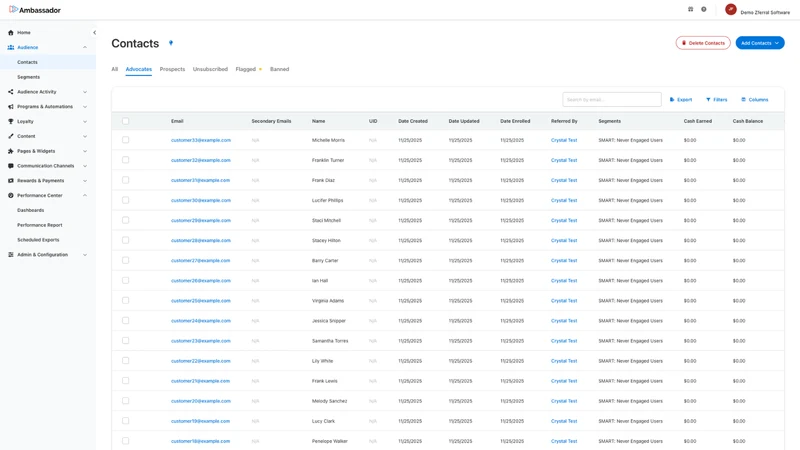Viewport: 800px width, 450px height.
Task: Click the Loyalty trophy icon
Action: [x=11, y=121]
